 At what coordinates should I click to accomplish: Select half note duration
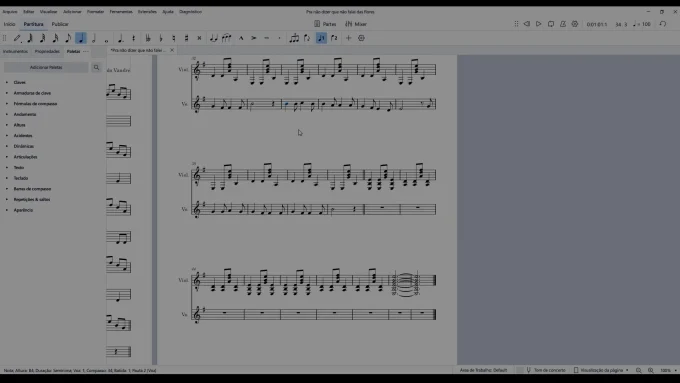94,38
